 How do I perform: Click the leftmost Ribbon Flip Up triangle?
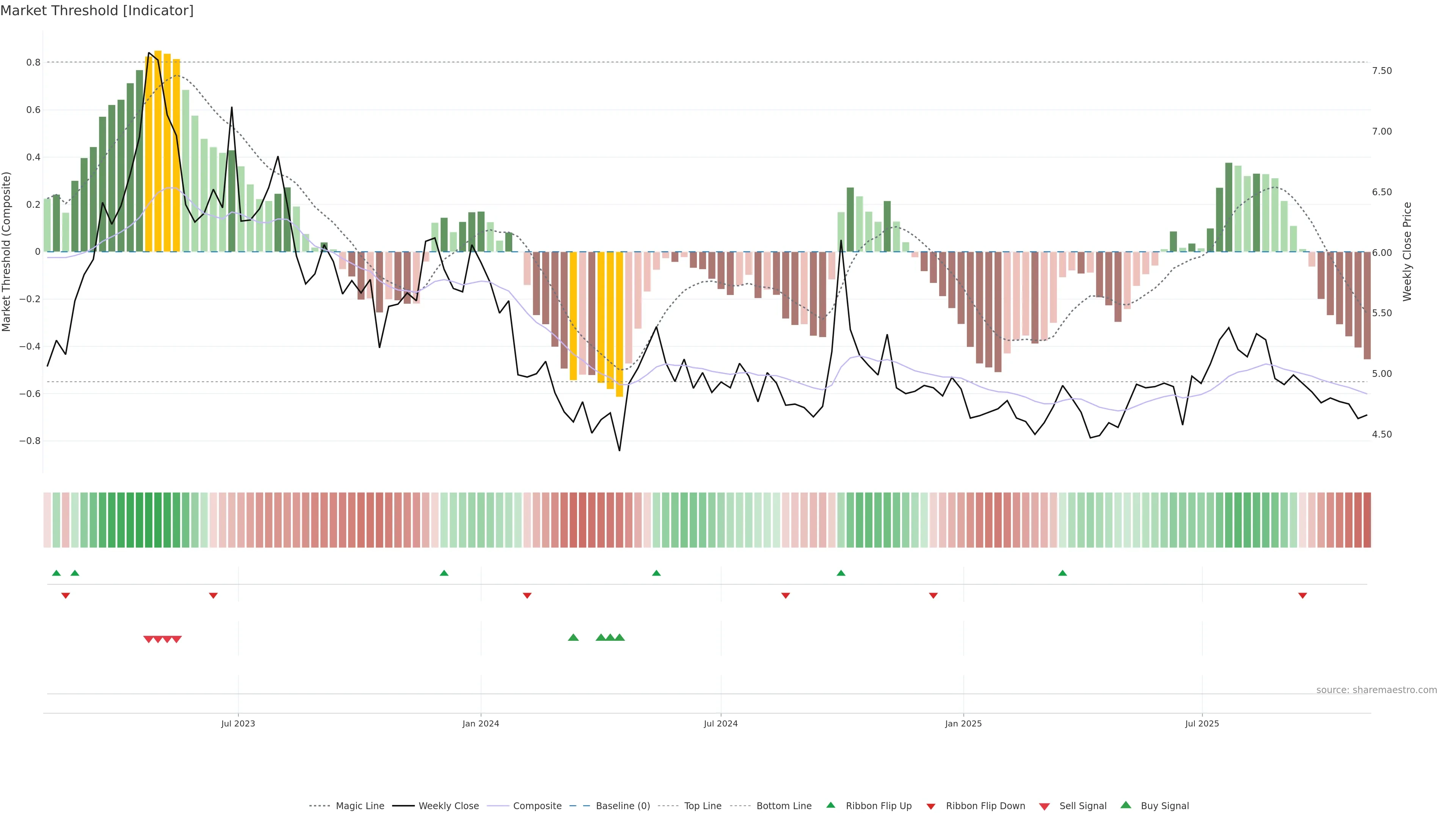(x=56, y=573)
